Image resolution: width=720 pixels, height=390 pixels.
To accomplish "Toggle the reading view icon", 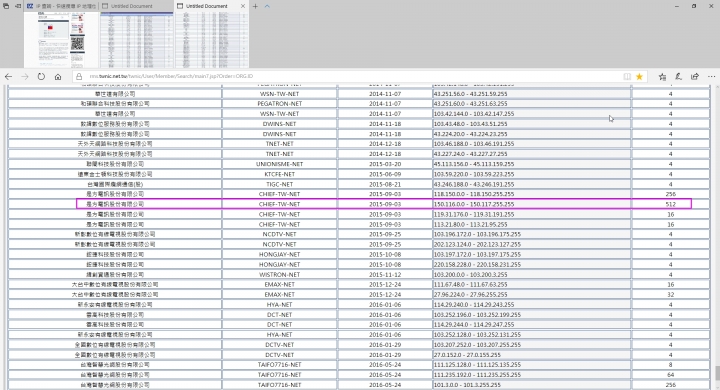I will pyautogui.click(x=627, y=77).
